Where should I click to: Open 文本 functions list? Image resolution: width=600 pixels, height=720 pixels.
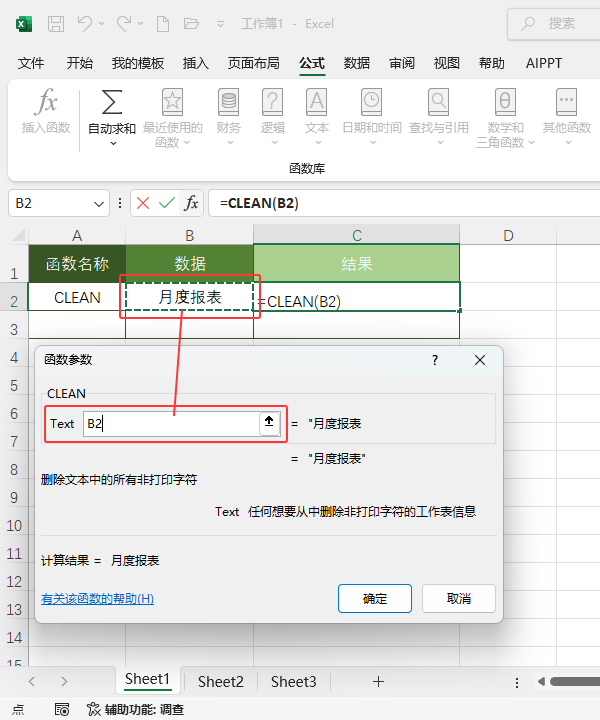tap(317, 117)
